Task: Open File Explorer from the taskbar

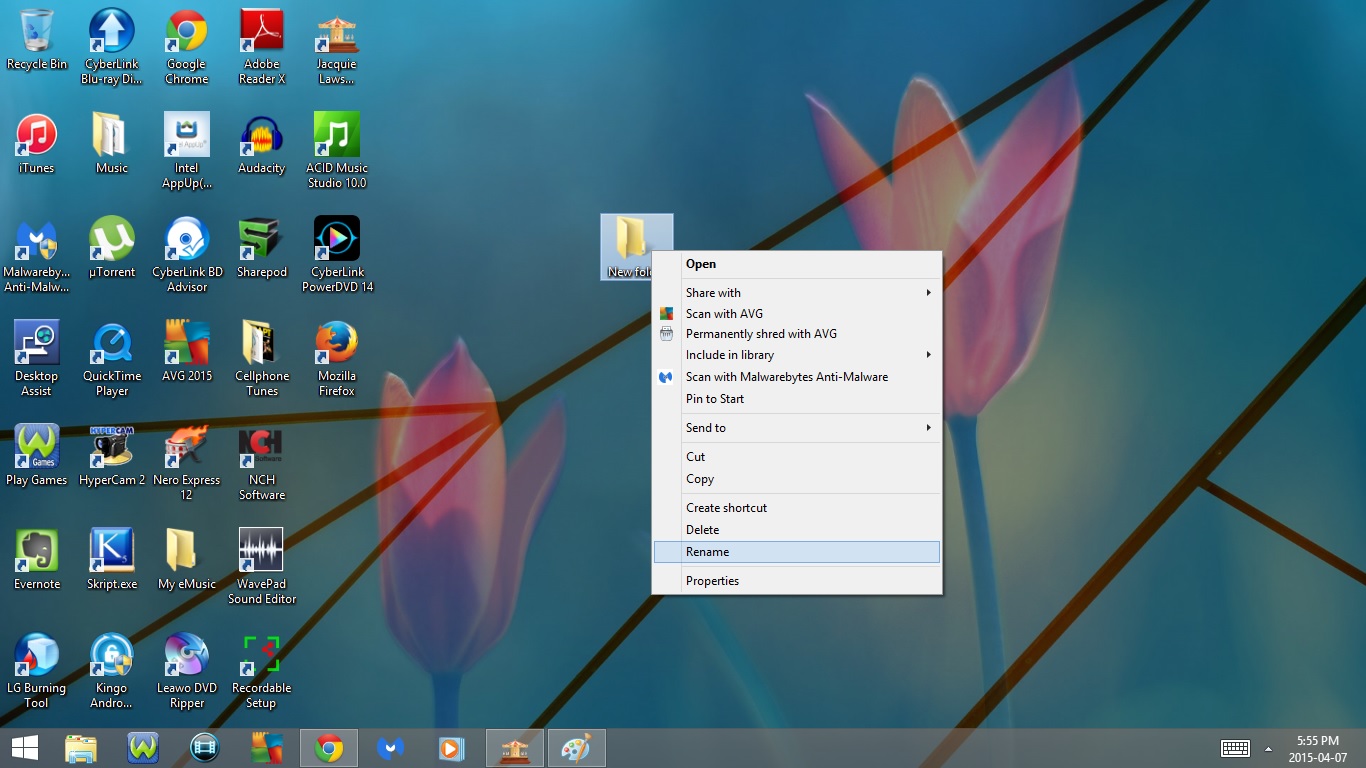Action: (x=81, y=748)
